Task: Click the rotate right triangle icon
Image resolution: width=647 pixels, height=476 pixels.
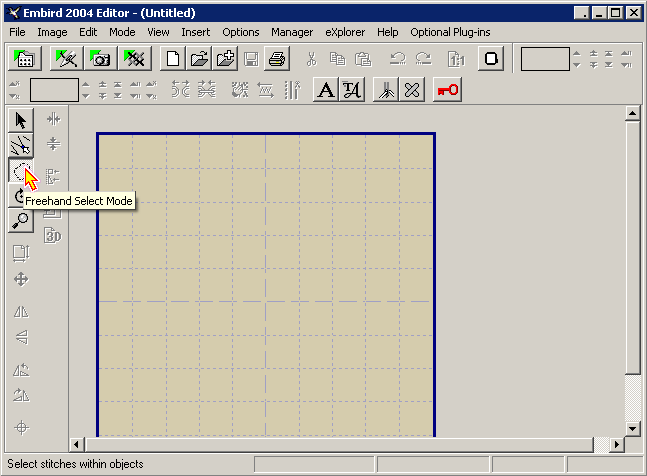Action: tap(21, 395)
